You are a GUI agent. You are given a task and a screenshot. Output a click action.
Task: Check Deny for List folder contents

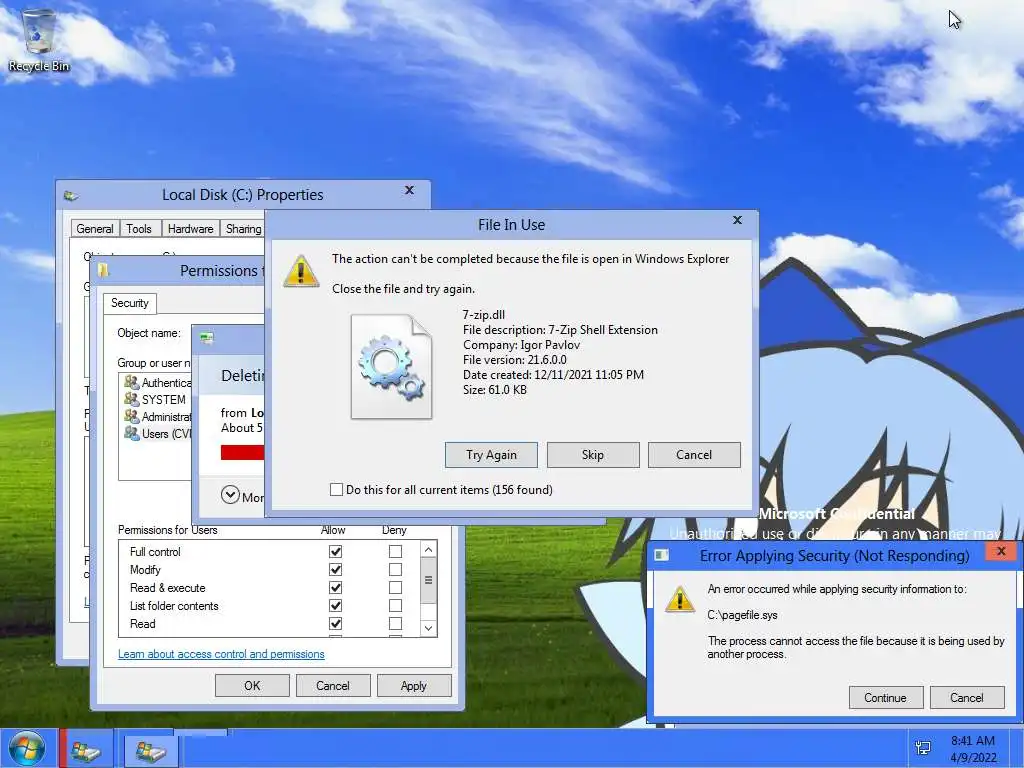point(395,606)
